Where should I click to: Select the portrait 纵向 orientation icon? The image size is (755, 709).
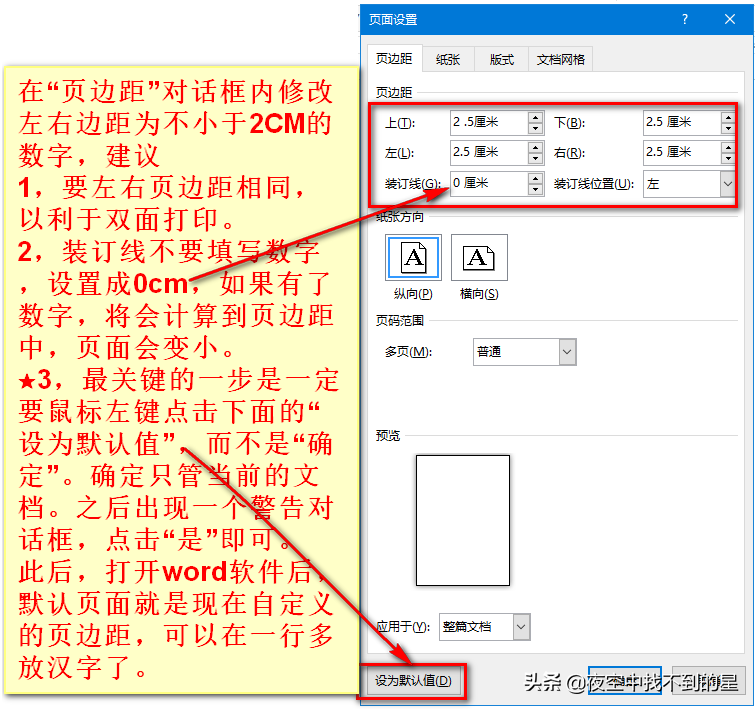tap(413, 258)
